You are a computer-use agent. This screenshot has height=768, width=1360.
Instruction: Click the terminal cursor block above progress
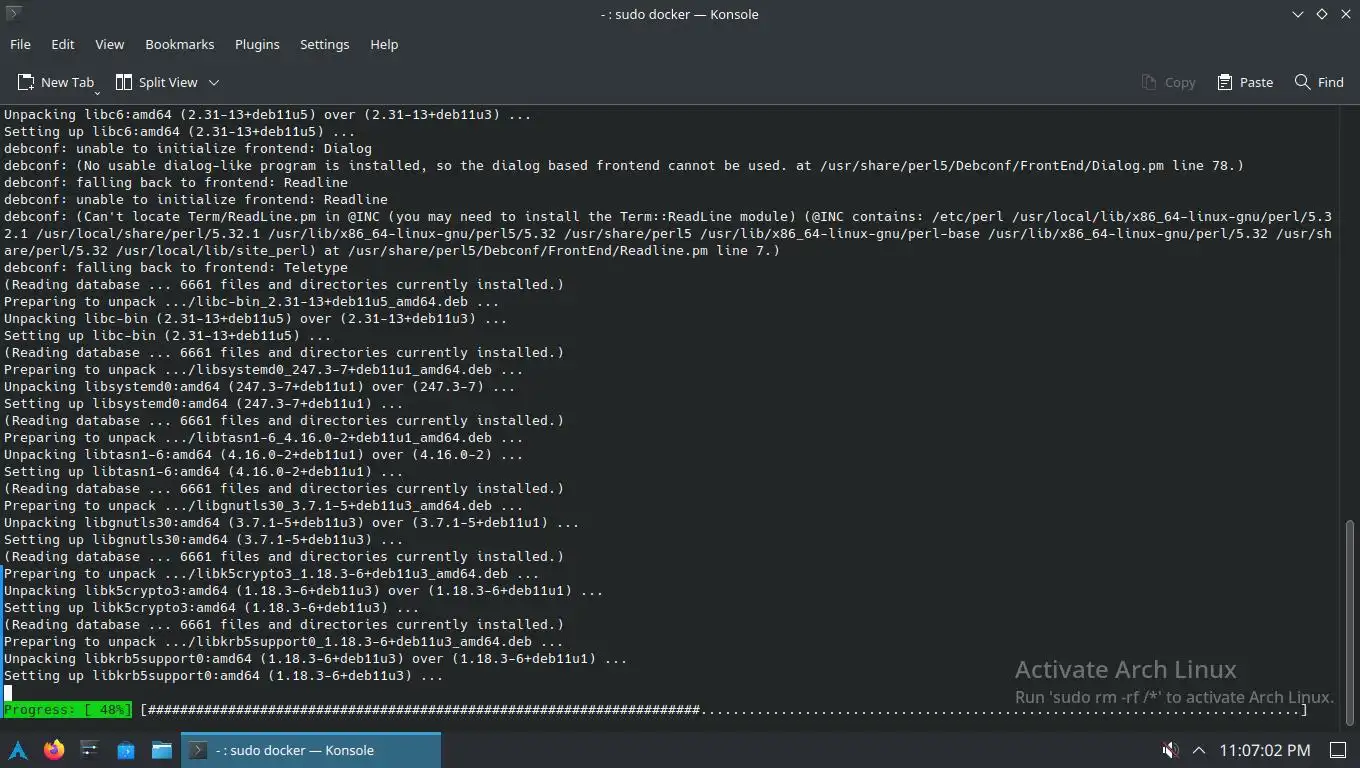tap(8, 693)
